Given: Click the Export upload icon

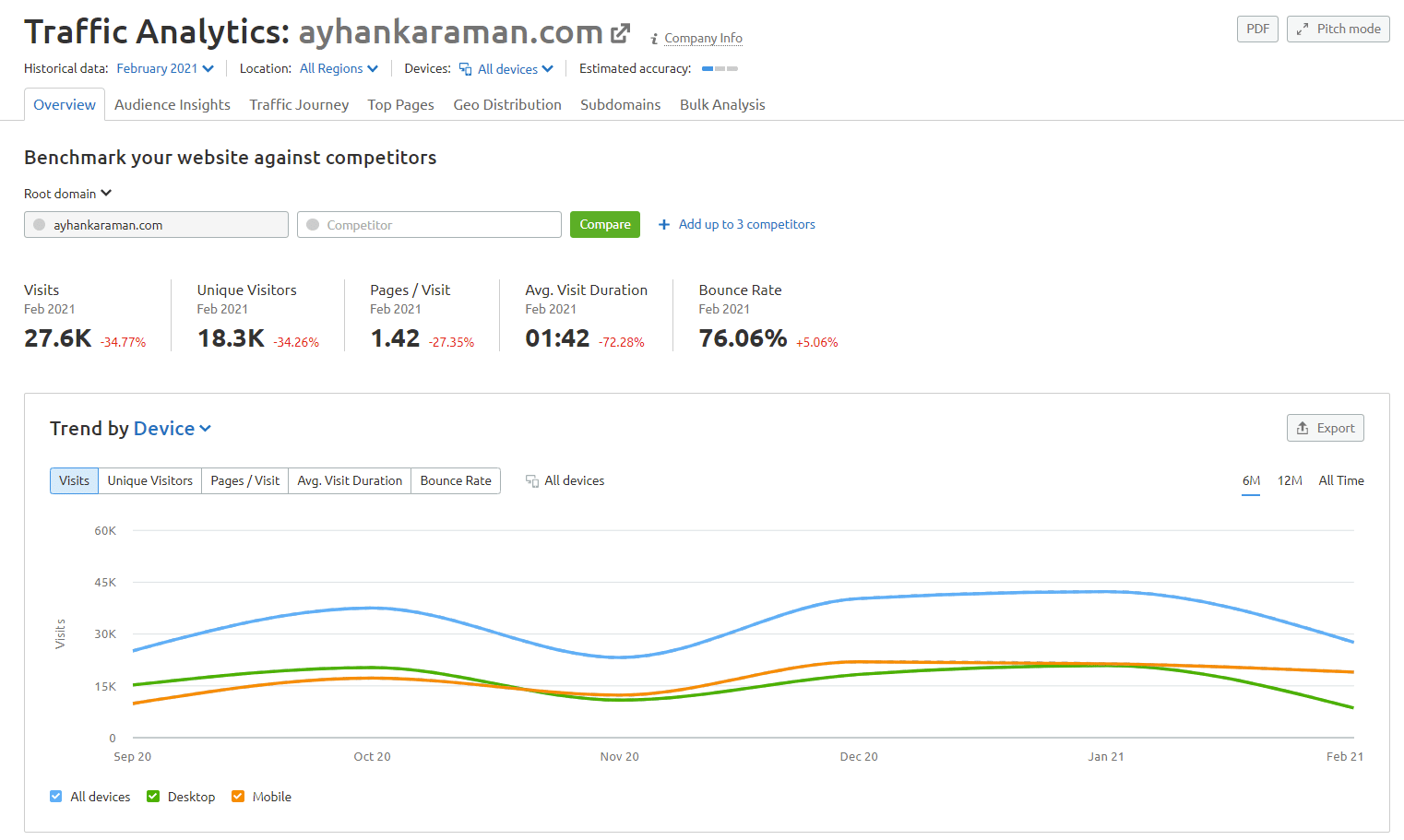Looking at the screenshot, I should 1303,428.
